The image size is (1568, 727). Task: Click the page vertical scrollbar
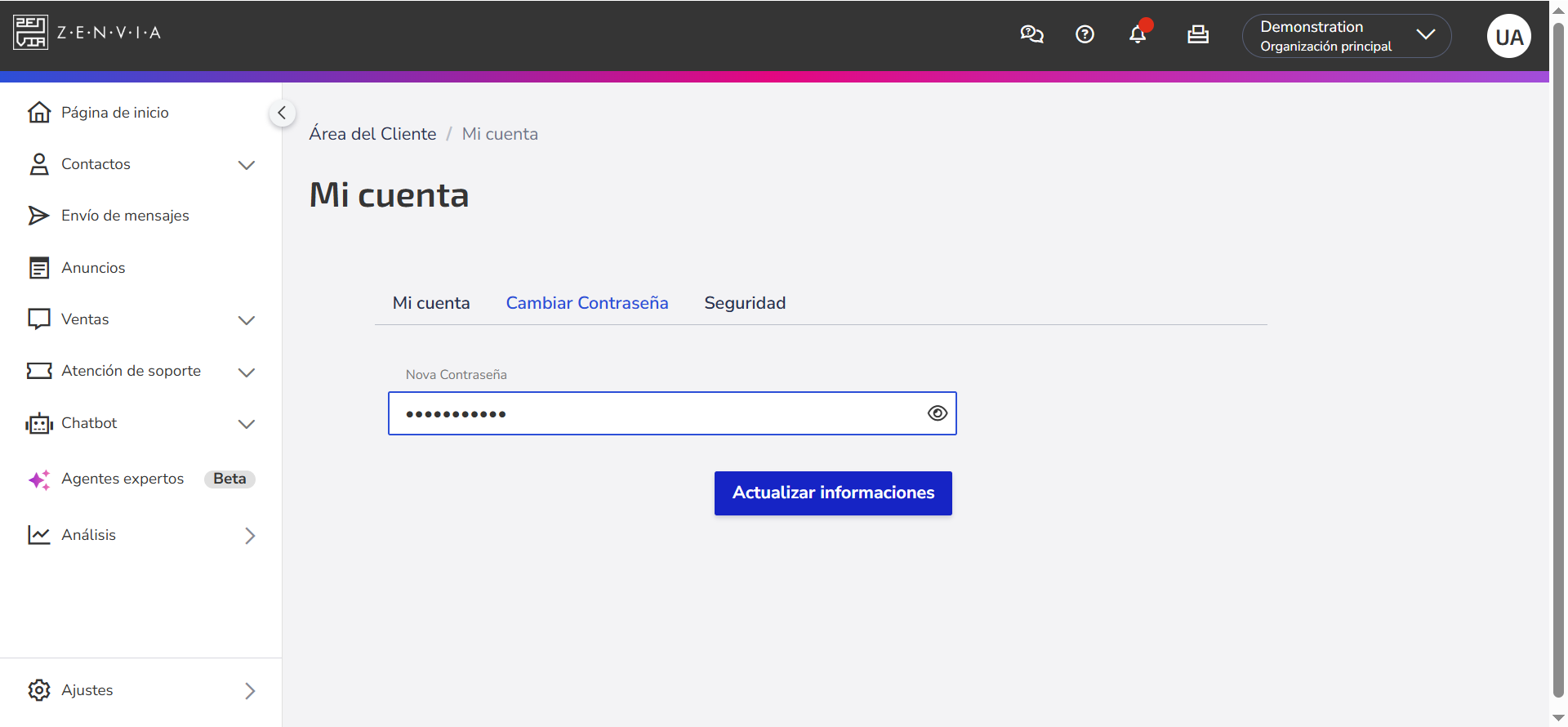point(1558,359)
